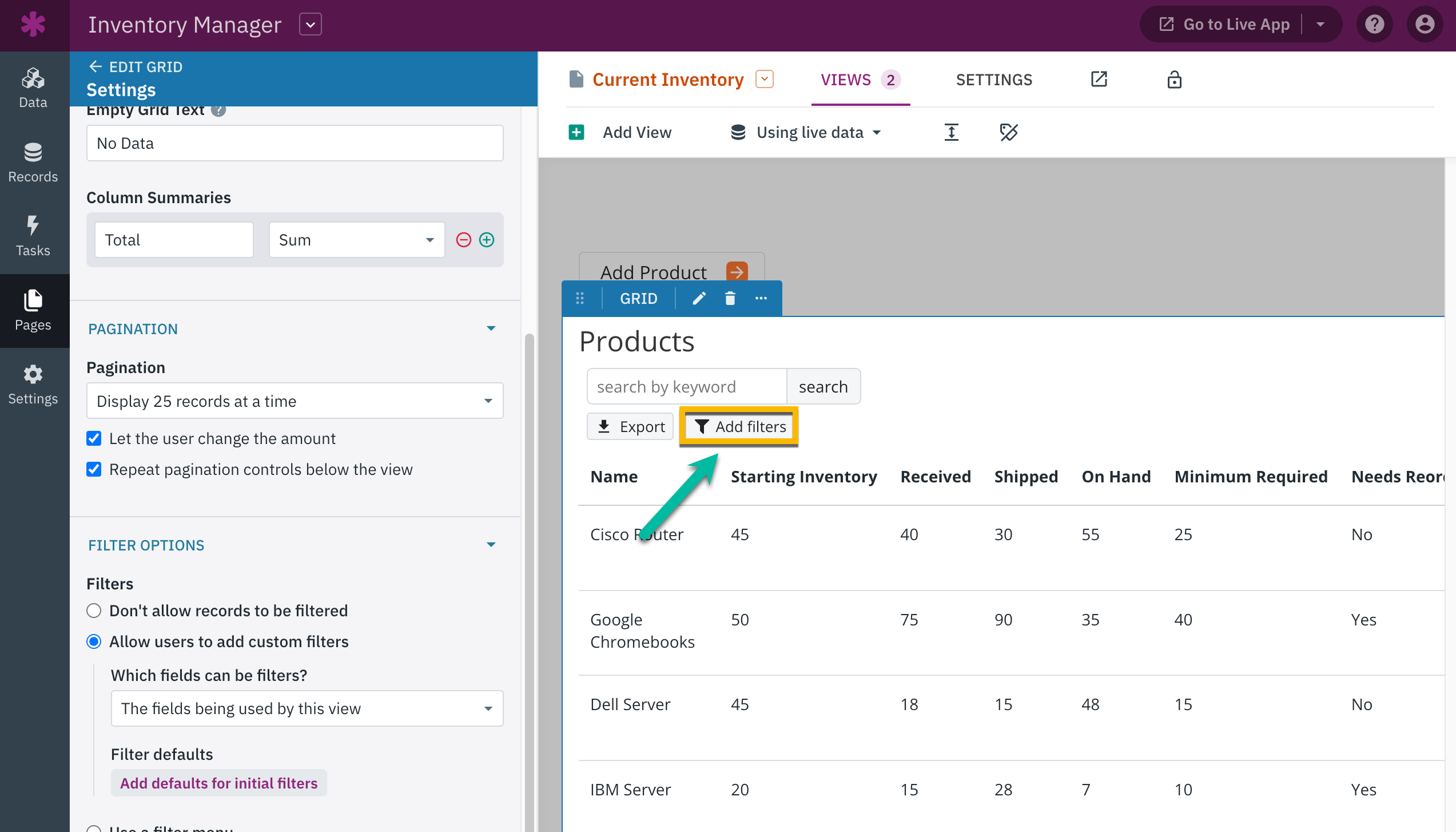Open Display 25 records at a time dropdown
Screen dimensions: 1456x832
pyautogui.click(x=295, y=401)
